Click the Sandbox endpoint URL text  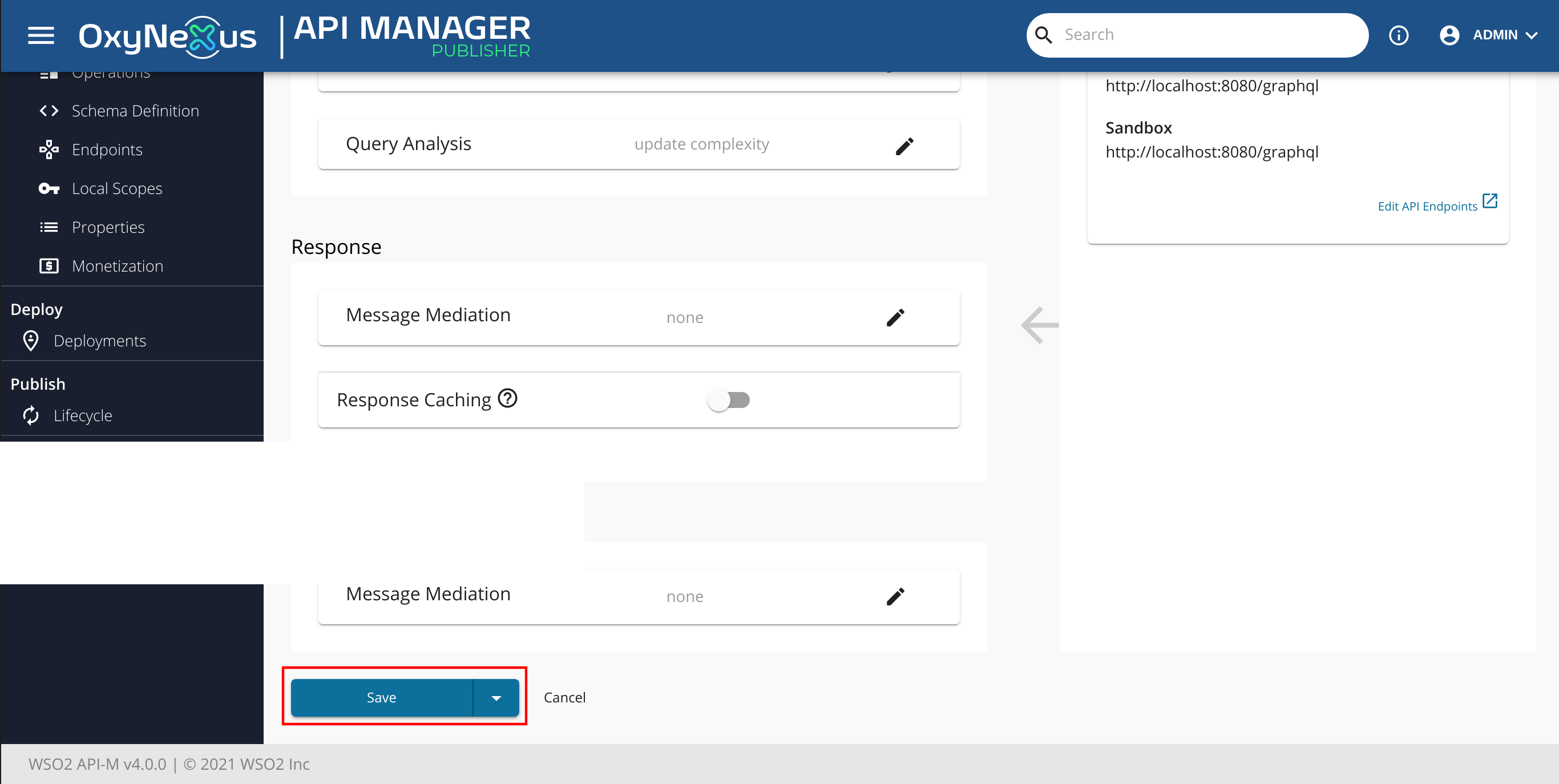pos(1211,152)
